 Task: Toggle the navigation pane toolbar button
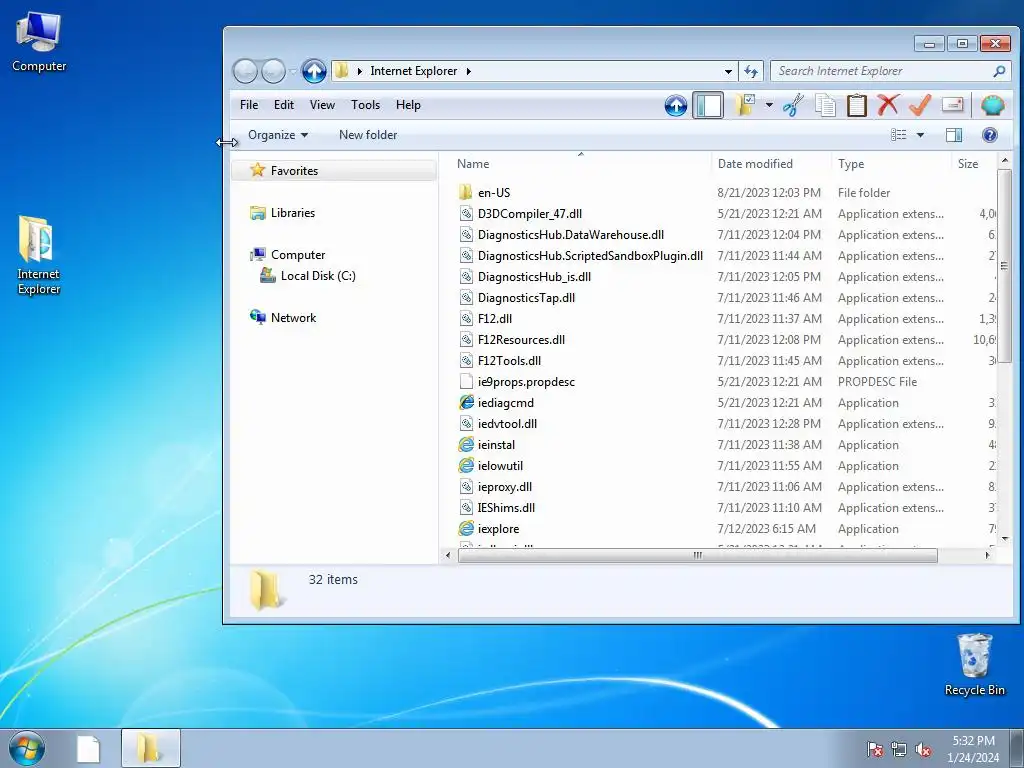[708, 105]
